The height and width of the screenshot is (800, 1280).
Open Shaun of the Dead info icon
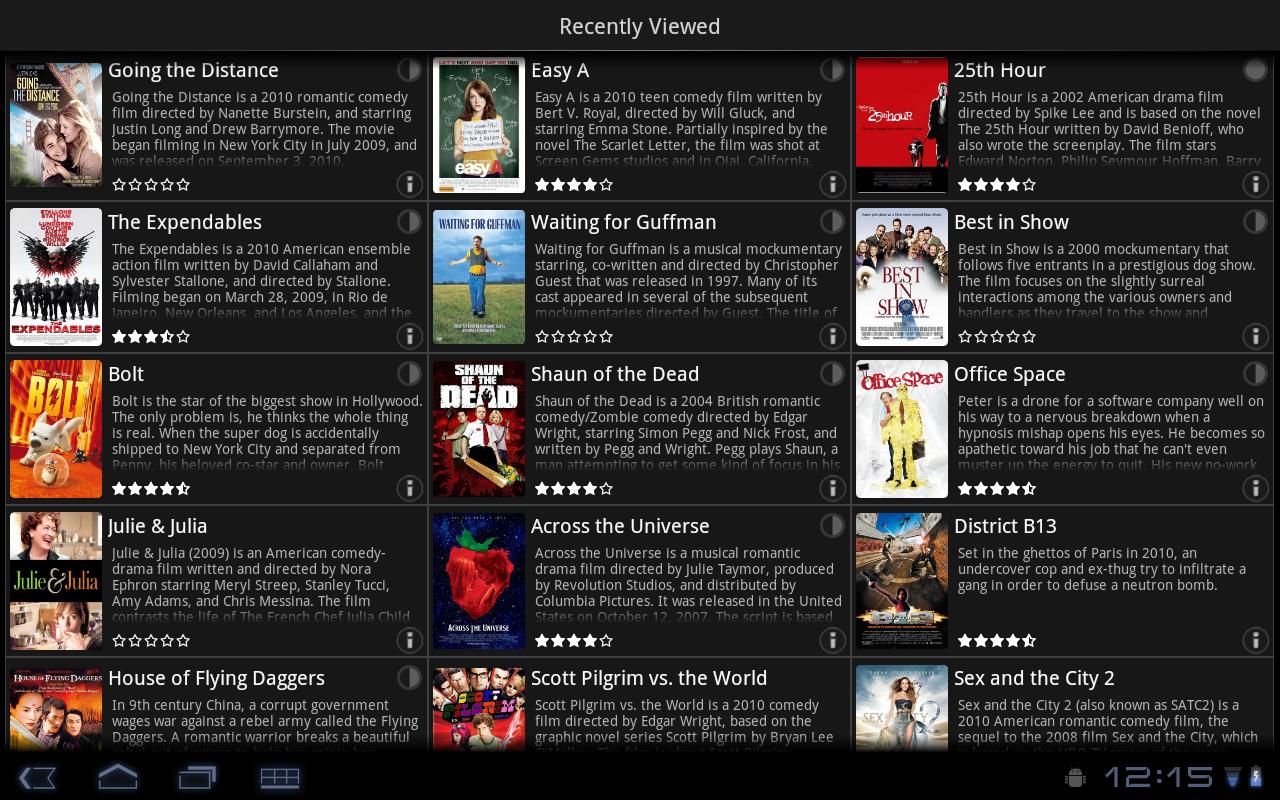832,488
